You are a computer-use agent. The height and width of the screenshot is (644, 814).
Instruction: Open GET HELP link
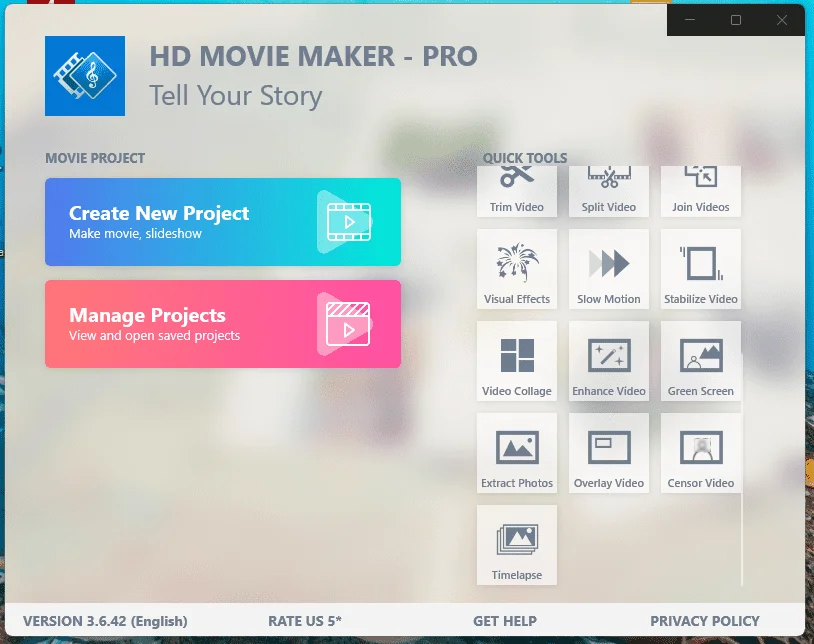click(505, 621)
